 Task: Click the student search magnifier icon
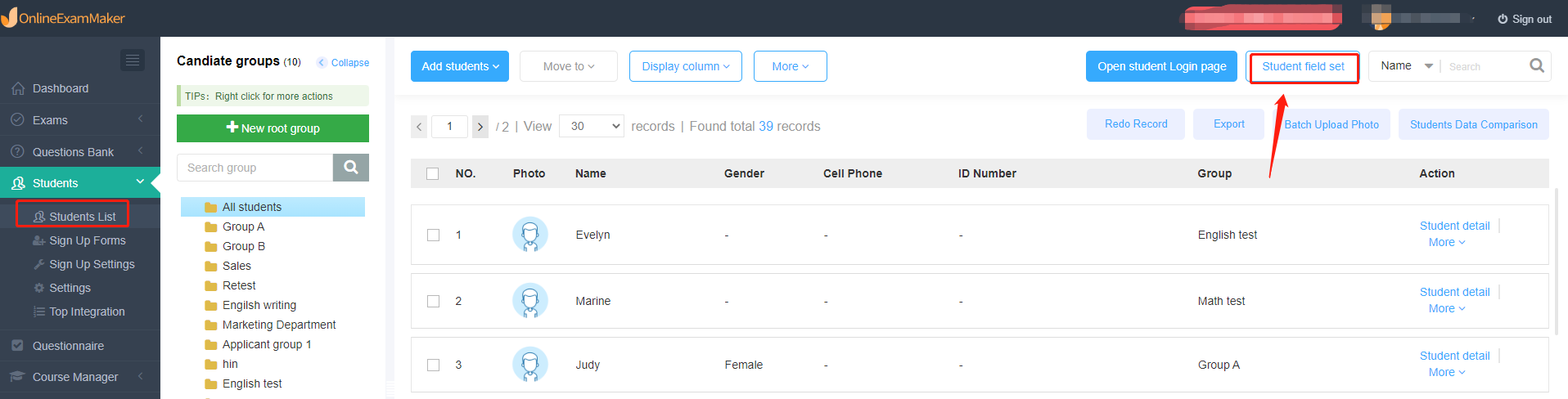(x=1537, y=65)
